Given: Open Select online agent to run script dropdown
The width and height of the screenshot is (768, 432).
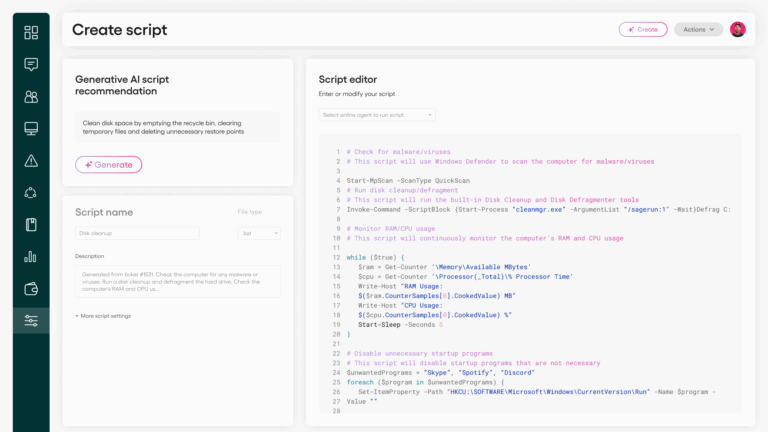Looking at the screenshot, I should [x=377, y=115].
